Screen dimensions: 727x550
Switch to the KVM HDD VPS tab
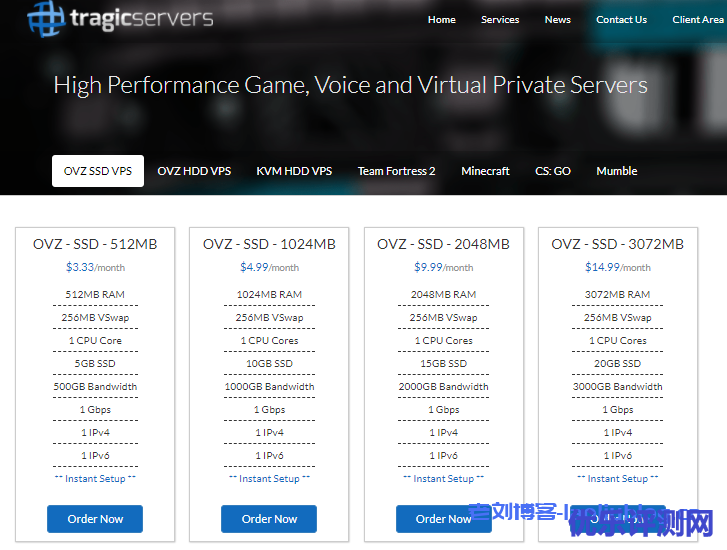[294, 171]
